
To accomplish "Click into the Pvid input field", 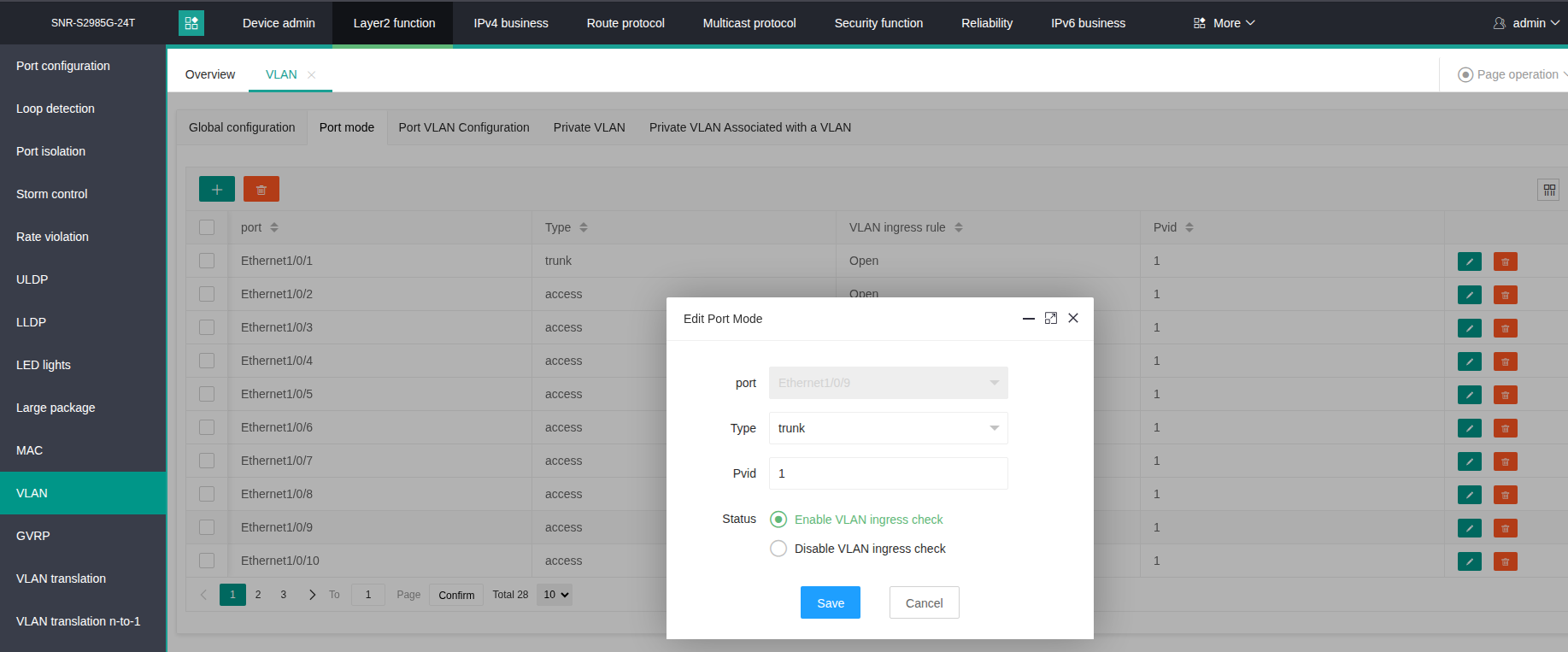I will (889, 473).
